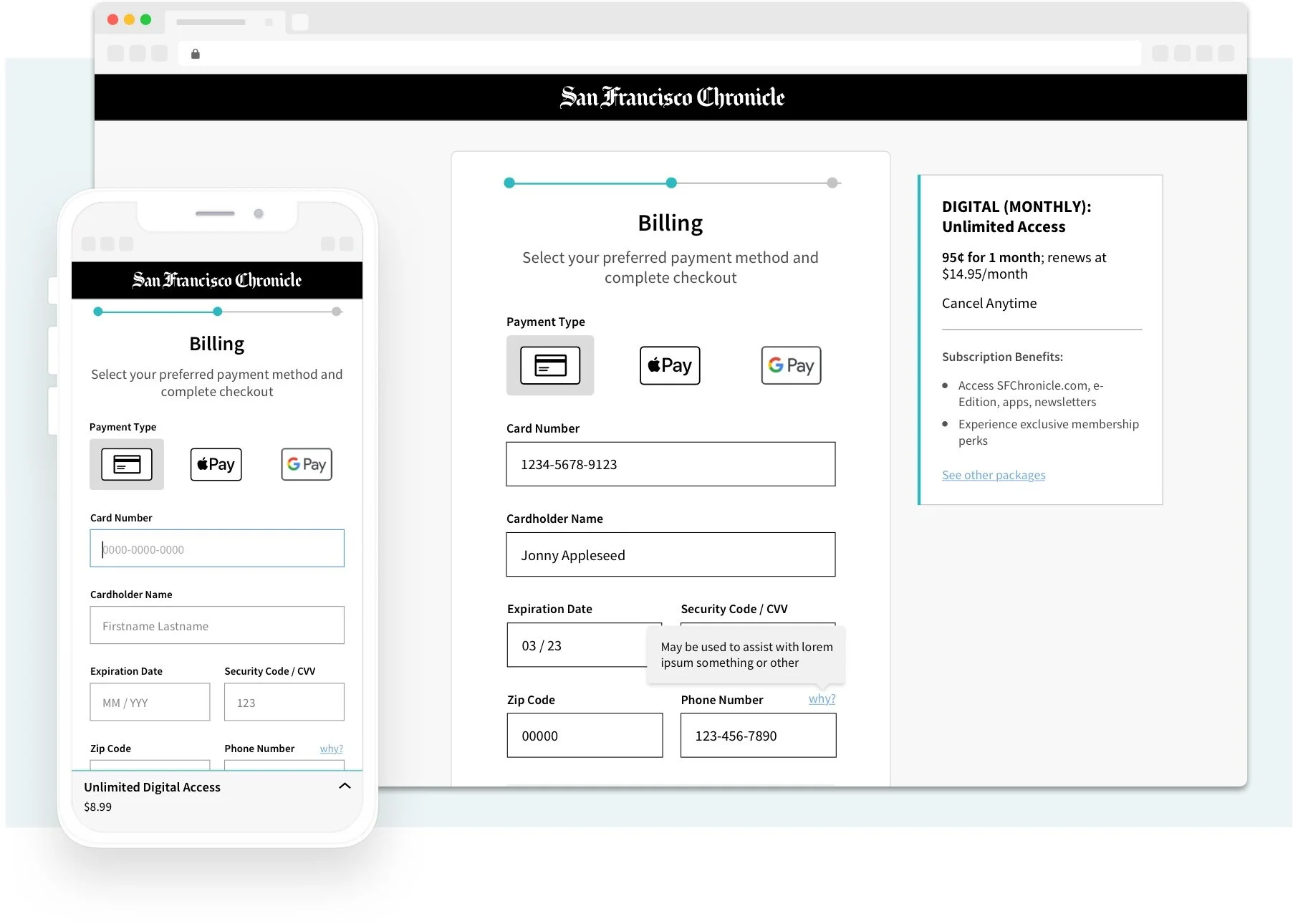Tap phone security code field 123
Screen dimensions: 1293x924
pos(284,702)
